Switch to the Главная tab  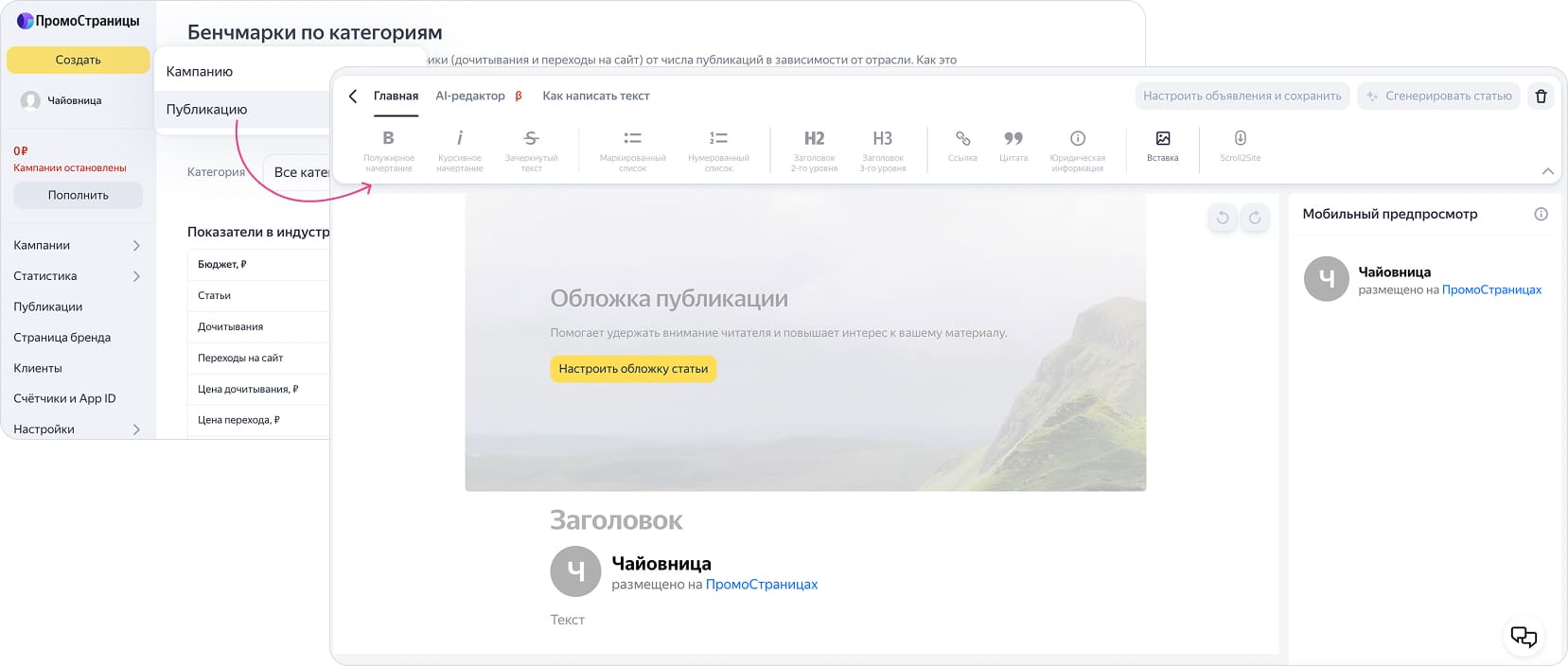click(x=396, y=96)
